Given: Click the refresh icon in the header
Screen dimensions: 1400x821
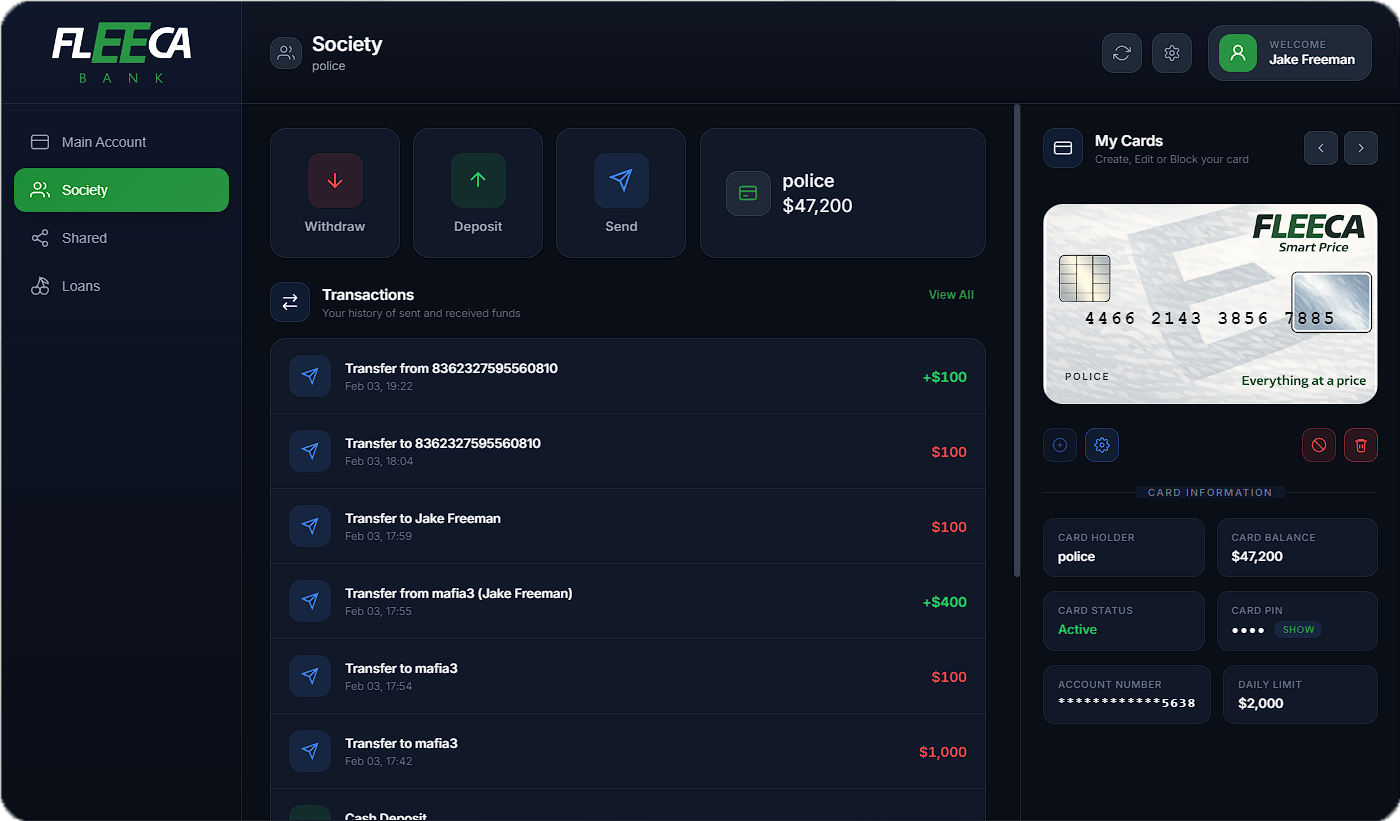Looking at the screenshot, I should click(x=1121, y=53).
